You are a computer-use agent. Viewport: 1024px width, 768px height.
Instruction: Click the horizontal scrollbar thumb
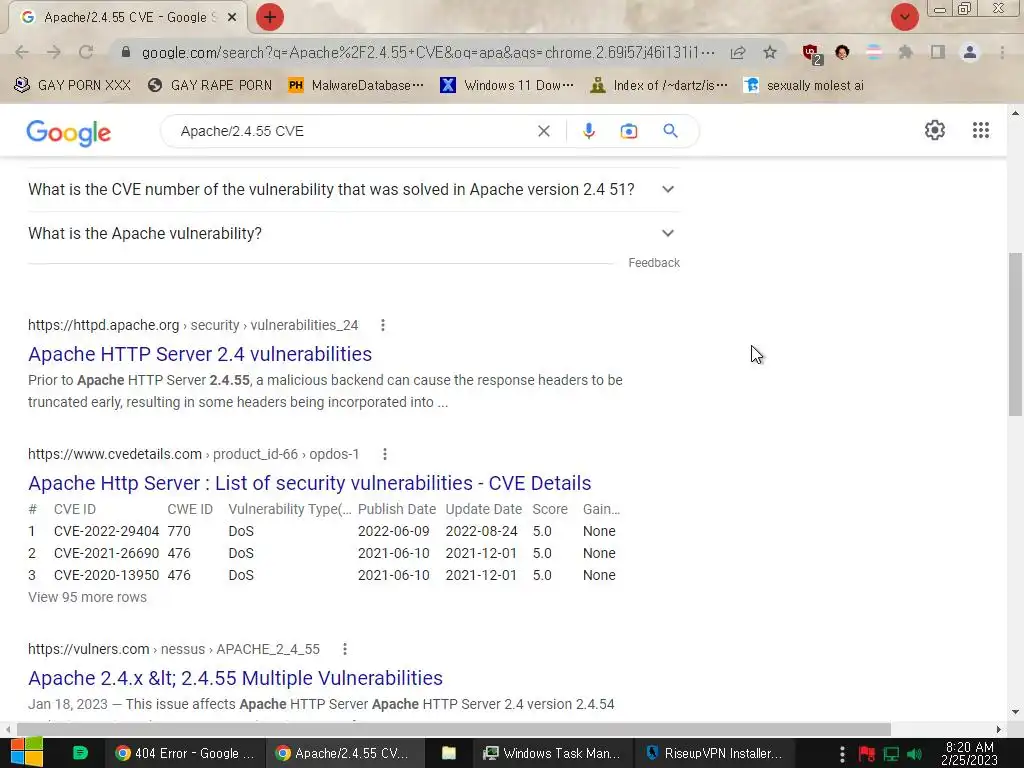(x=453, y=729)
